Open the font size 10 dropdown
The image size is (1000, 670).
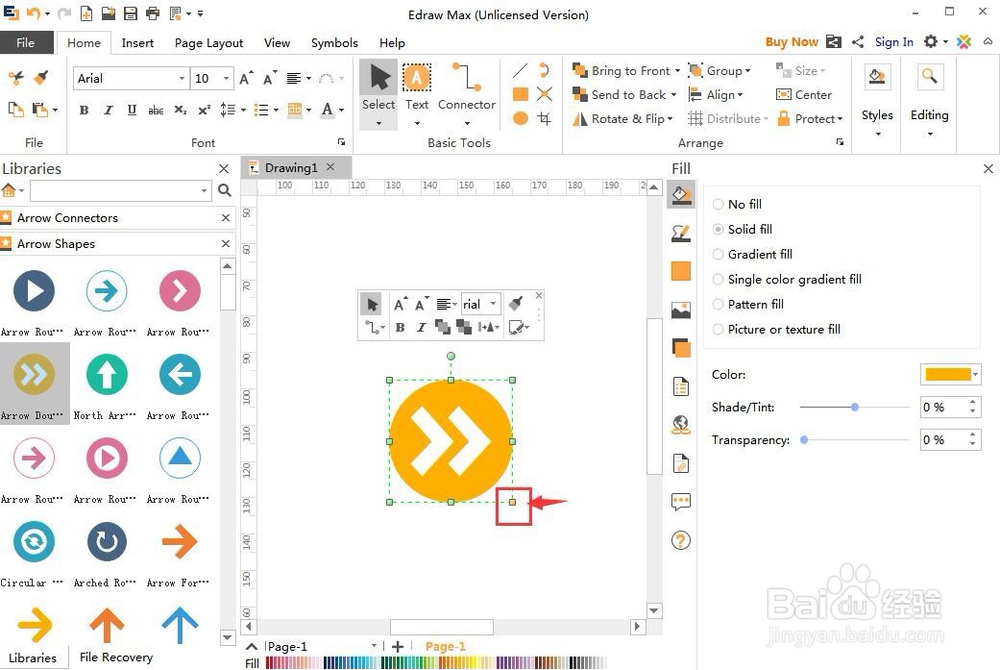(226, 78)
